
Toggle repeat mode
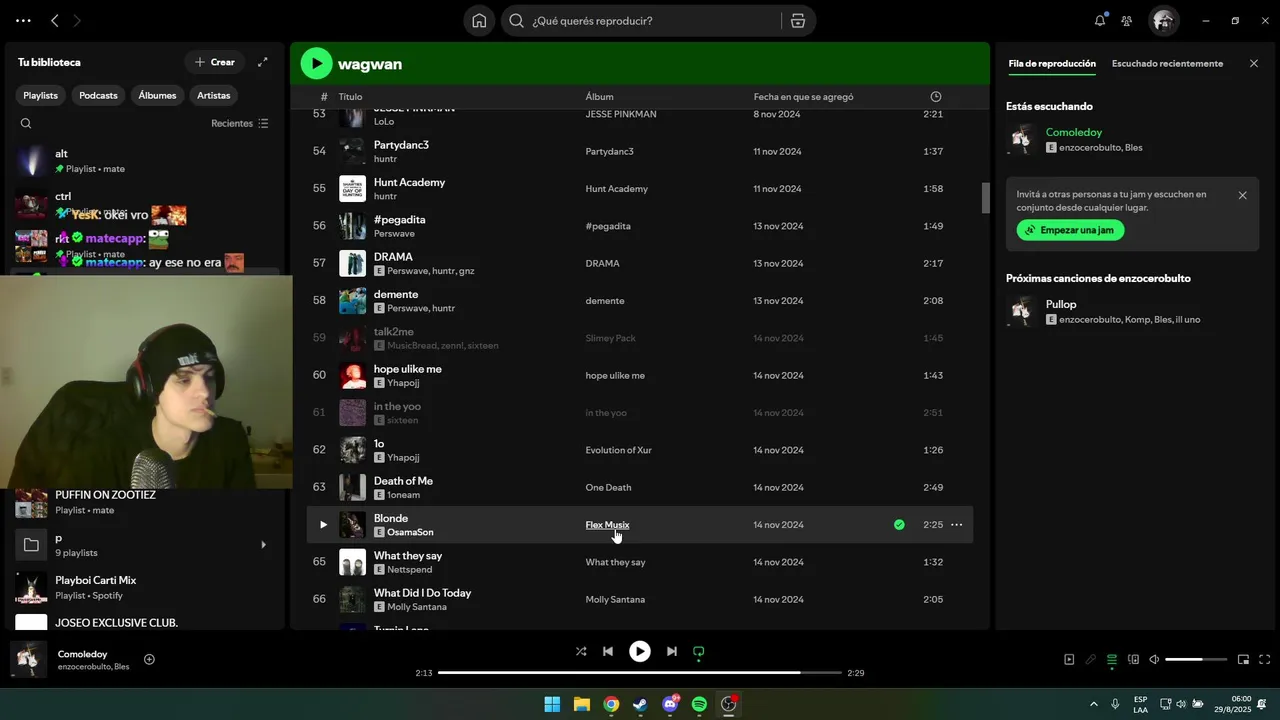[x=699, y=651]
